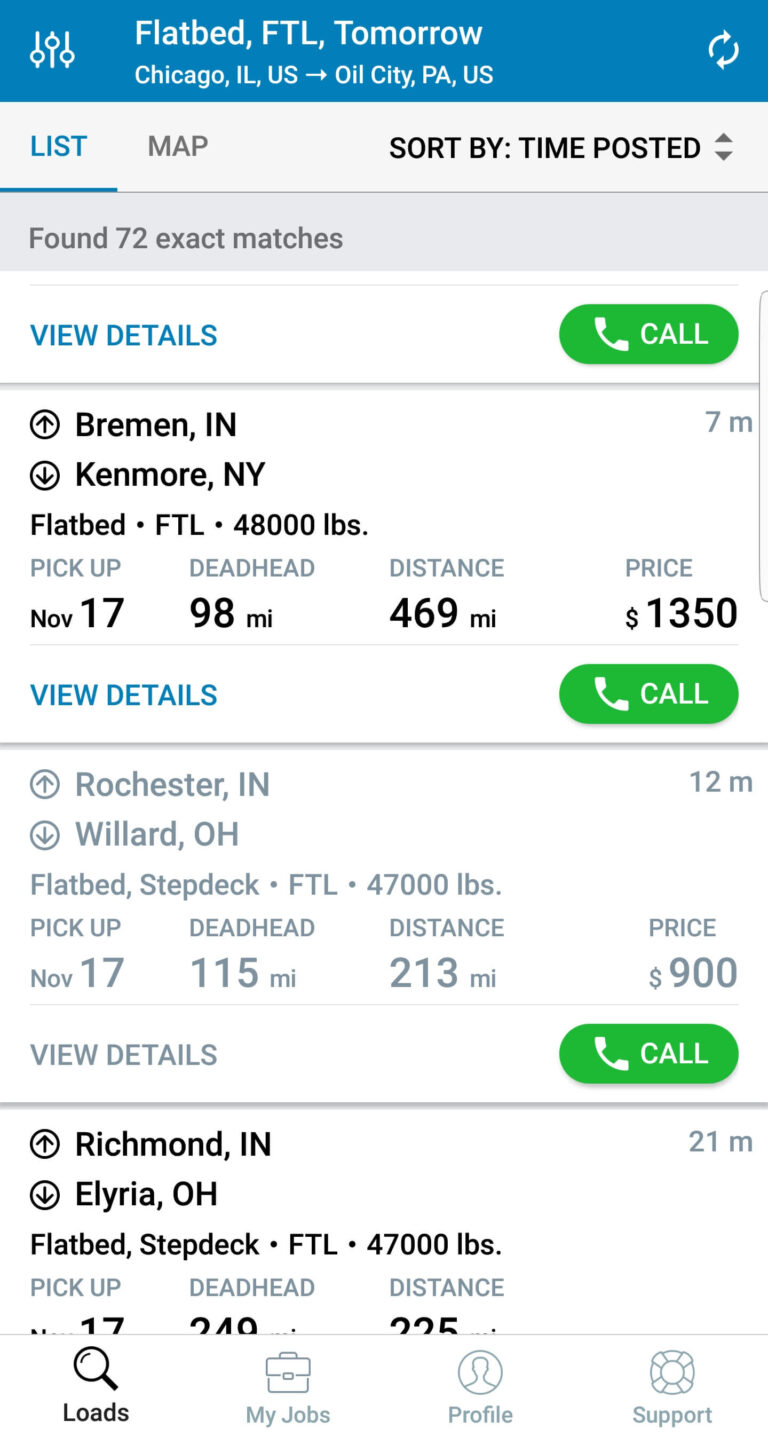768x1437 pixels.
Task: Click the sort order arrows
Action: [723, 148]
